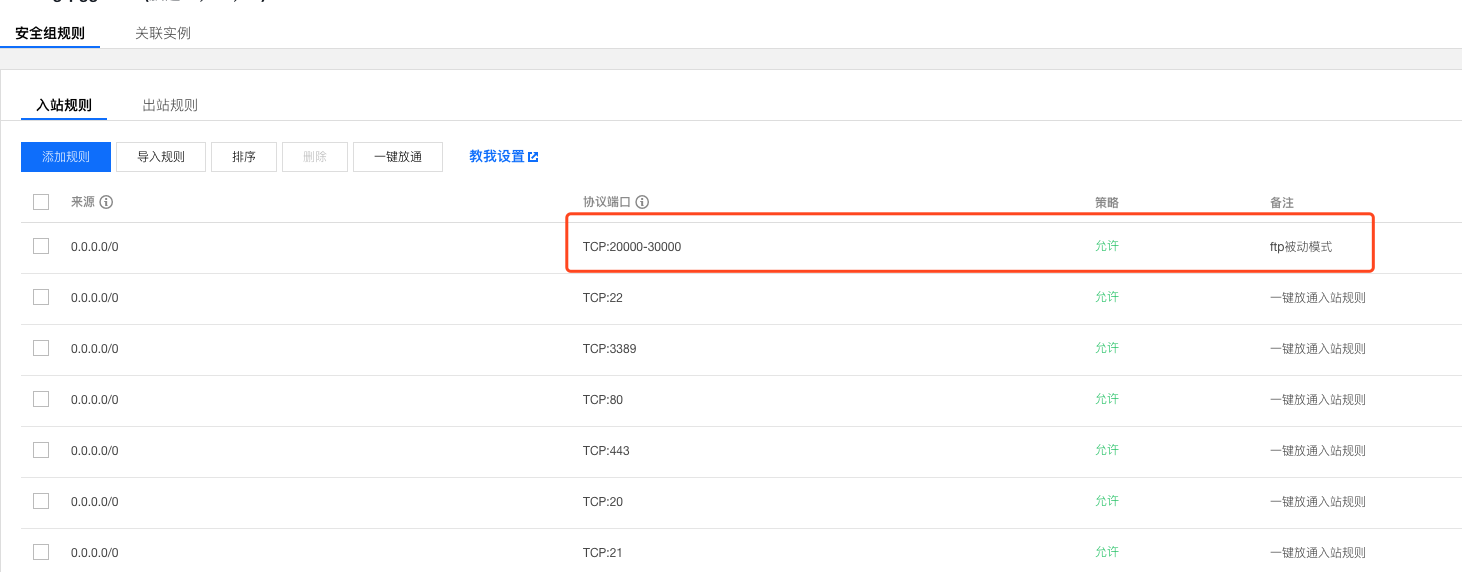Click the 来源 column header

(83, 202)
